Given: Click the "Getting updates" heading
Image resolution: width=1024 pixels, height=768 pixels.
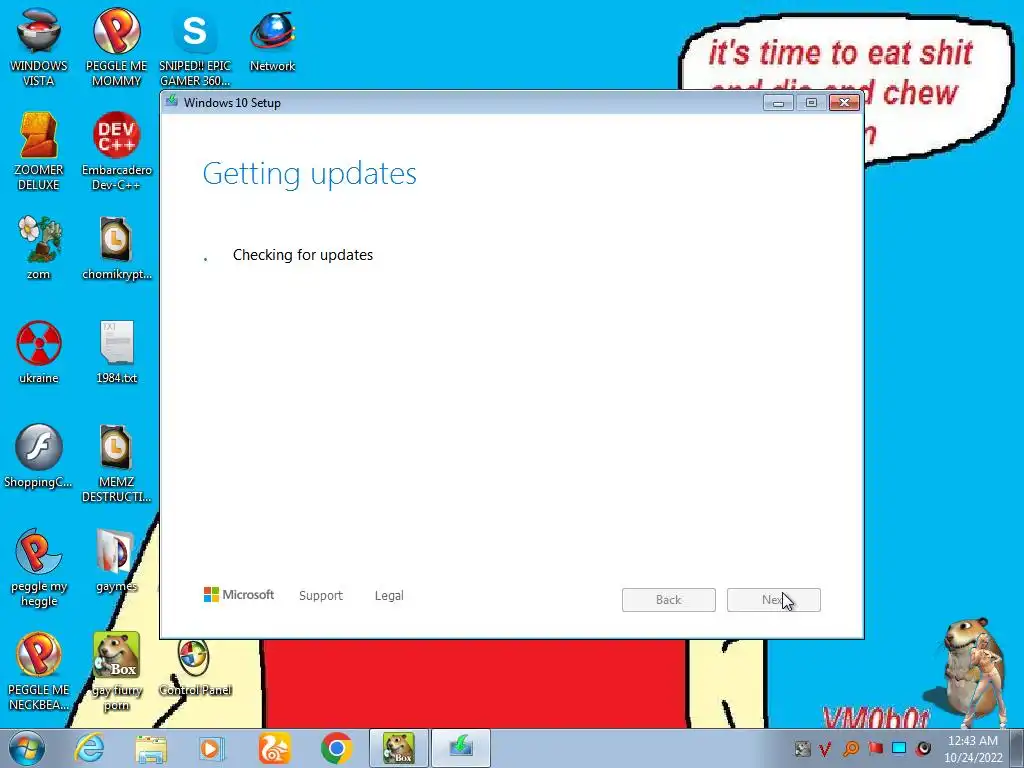Looking at the screenshot, I should [x=310, y=174].
